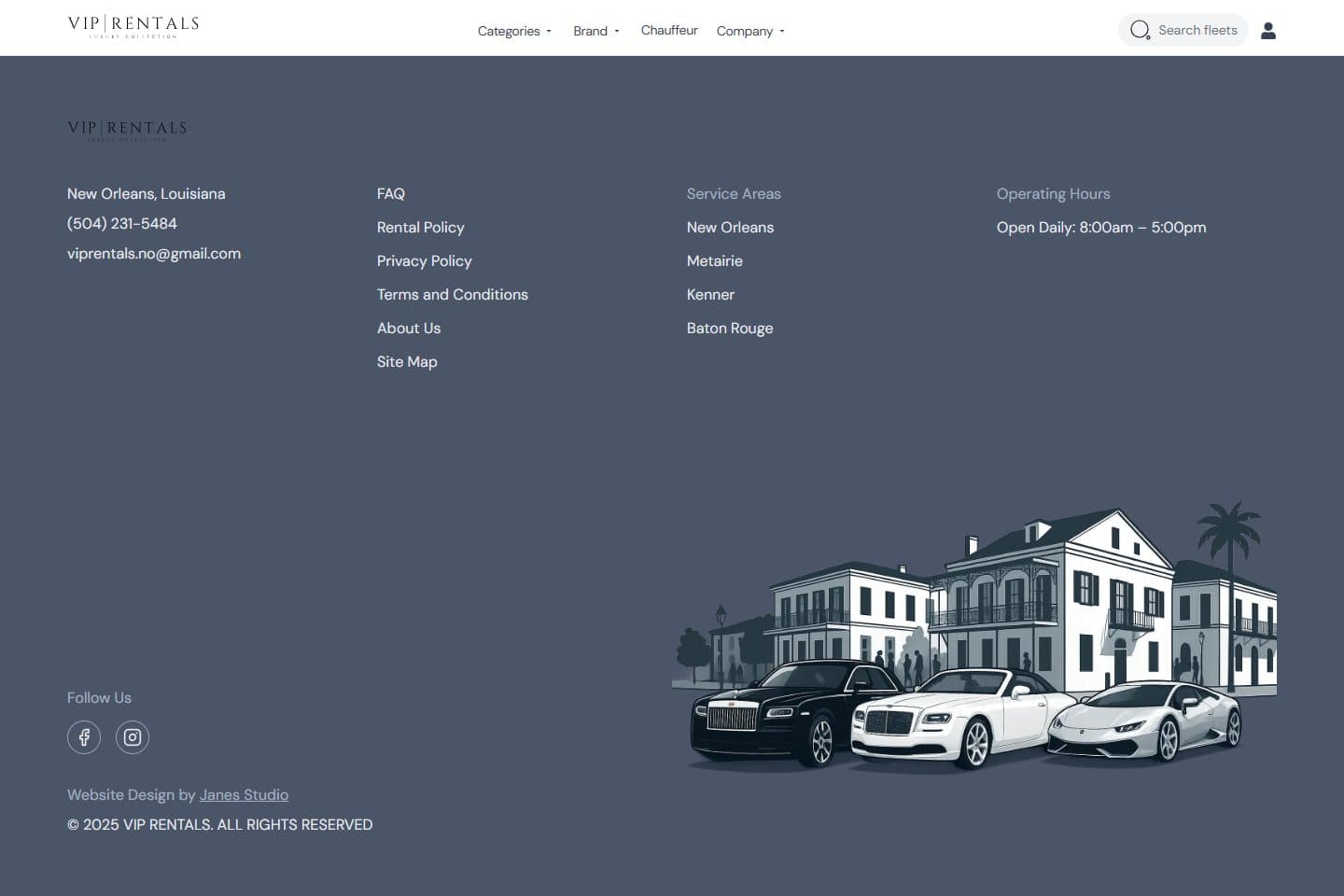Open the user account icon
This screenshot has height=896, width=1344.
pos(1267,31)
